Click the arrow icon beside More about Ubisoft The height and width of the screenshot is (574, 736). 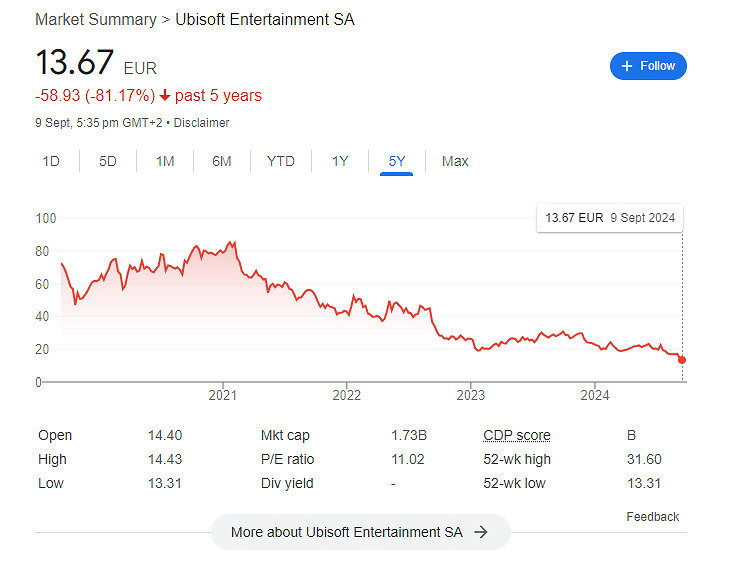point(481,532)
